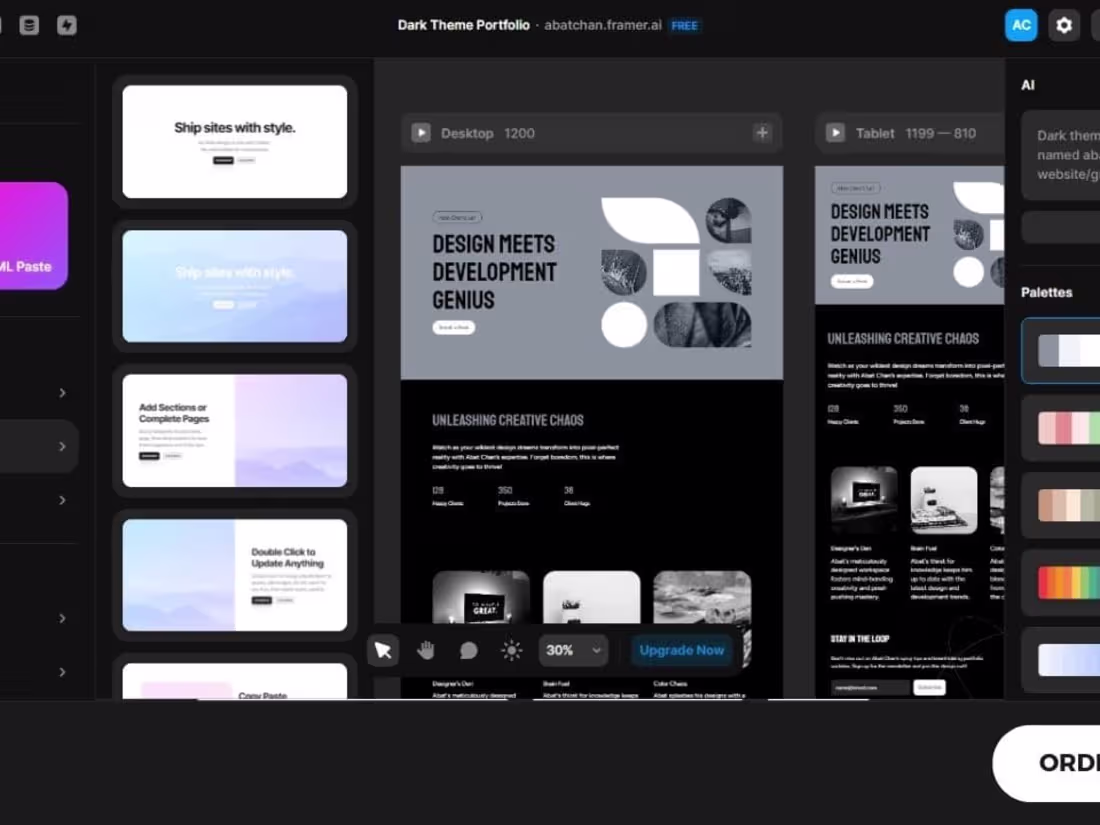Add a new breakpoint with the plus icon

(x=761, y=132)
